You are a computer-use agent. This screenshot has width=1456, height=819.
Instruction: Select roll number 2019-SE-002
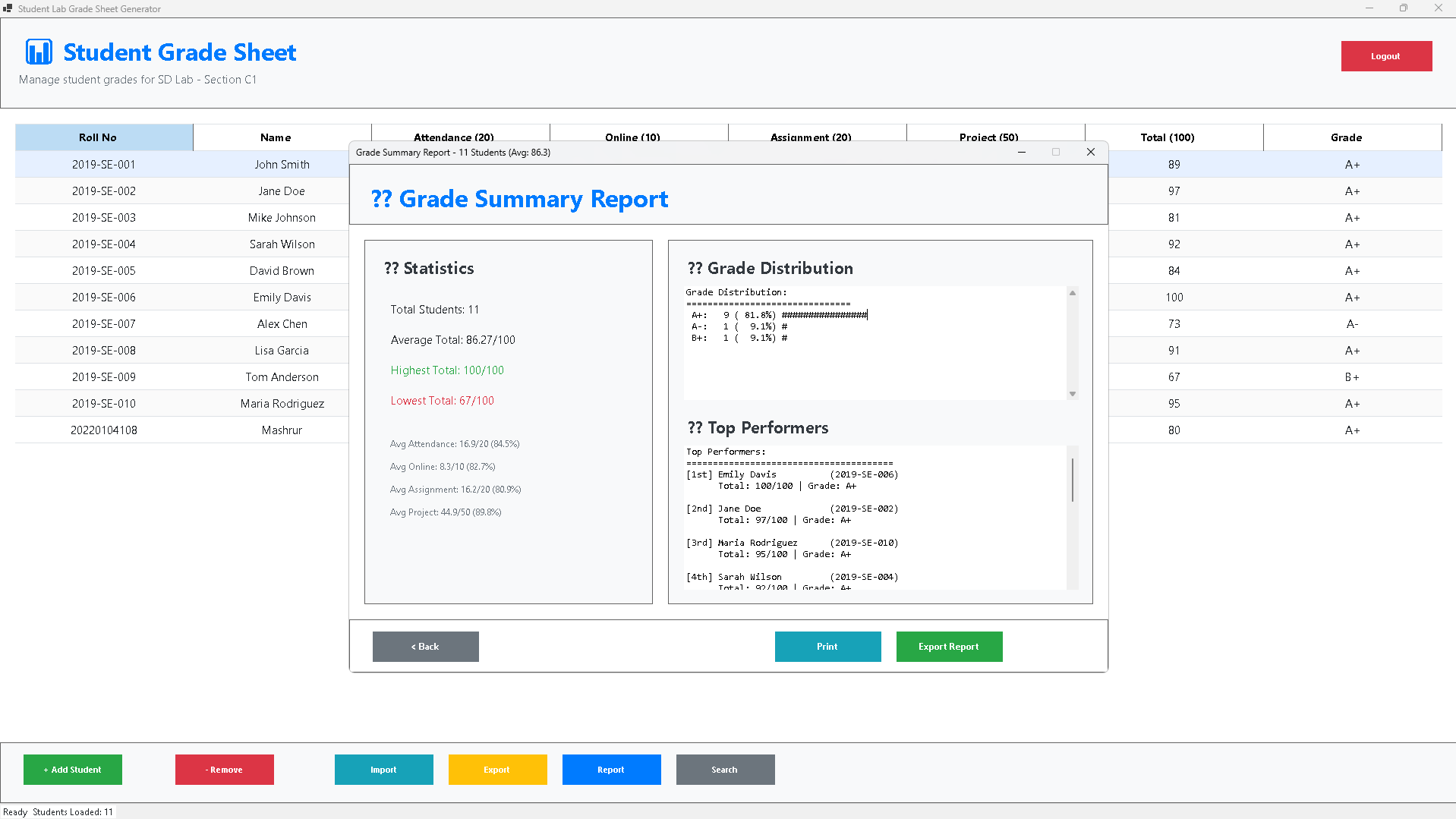pyautogui.click(x=104, y=191)
